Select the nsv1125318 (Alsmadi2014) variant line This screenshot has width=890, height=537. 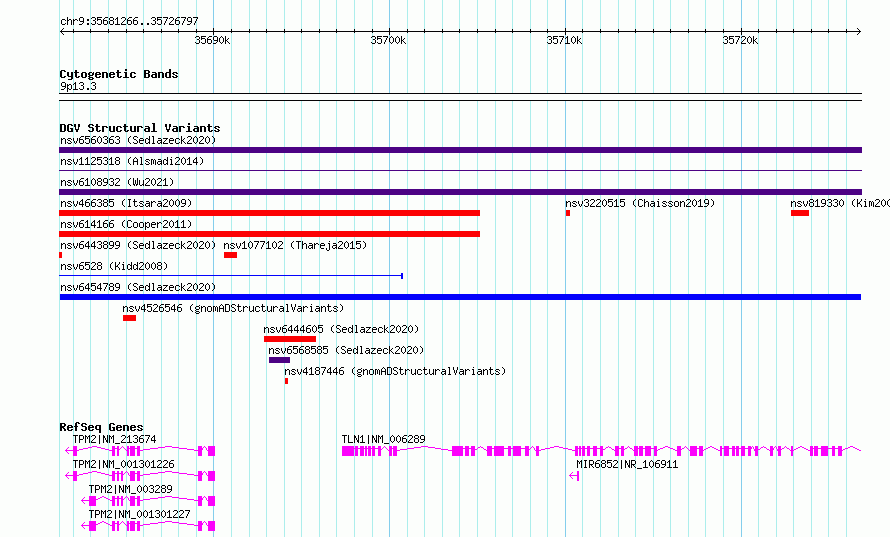(x=460, y=170)
